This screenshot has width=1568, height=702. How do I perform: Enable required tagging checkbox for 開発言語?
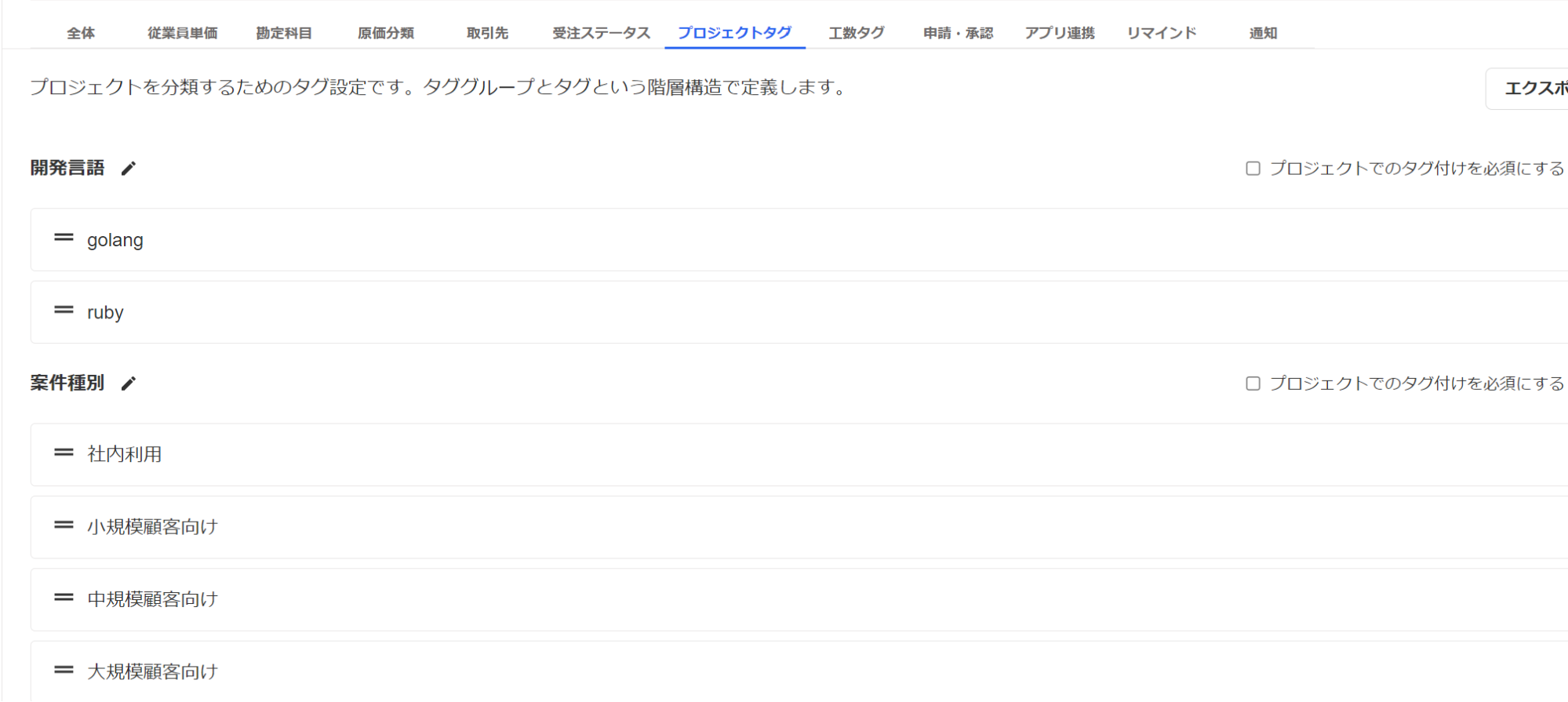click(1253, 169)
